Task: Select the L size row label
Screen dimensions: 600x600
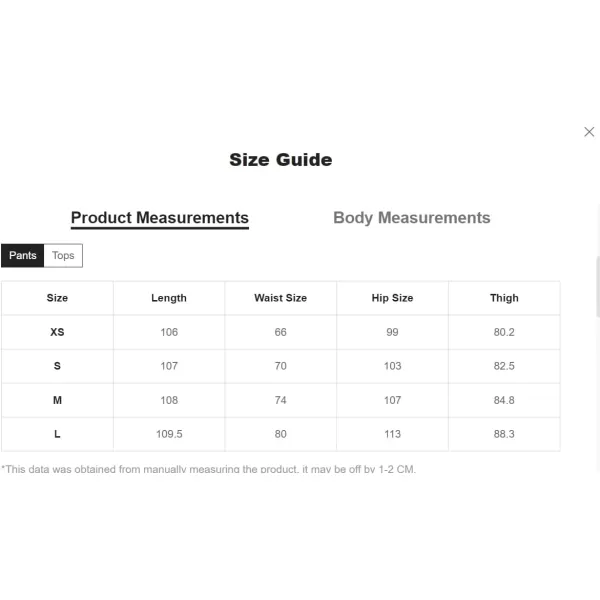Action: [x=57, y=434]
